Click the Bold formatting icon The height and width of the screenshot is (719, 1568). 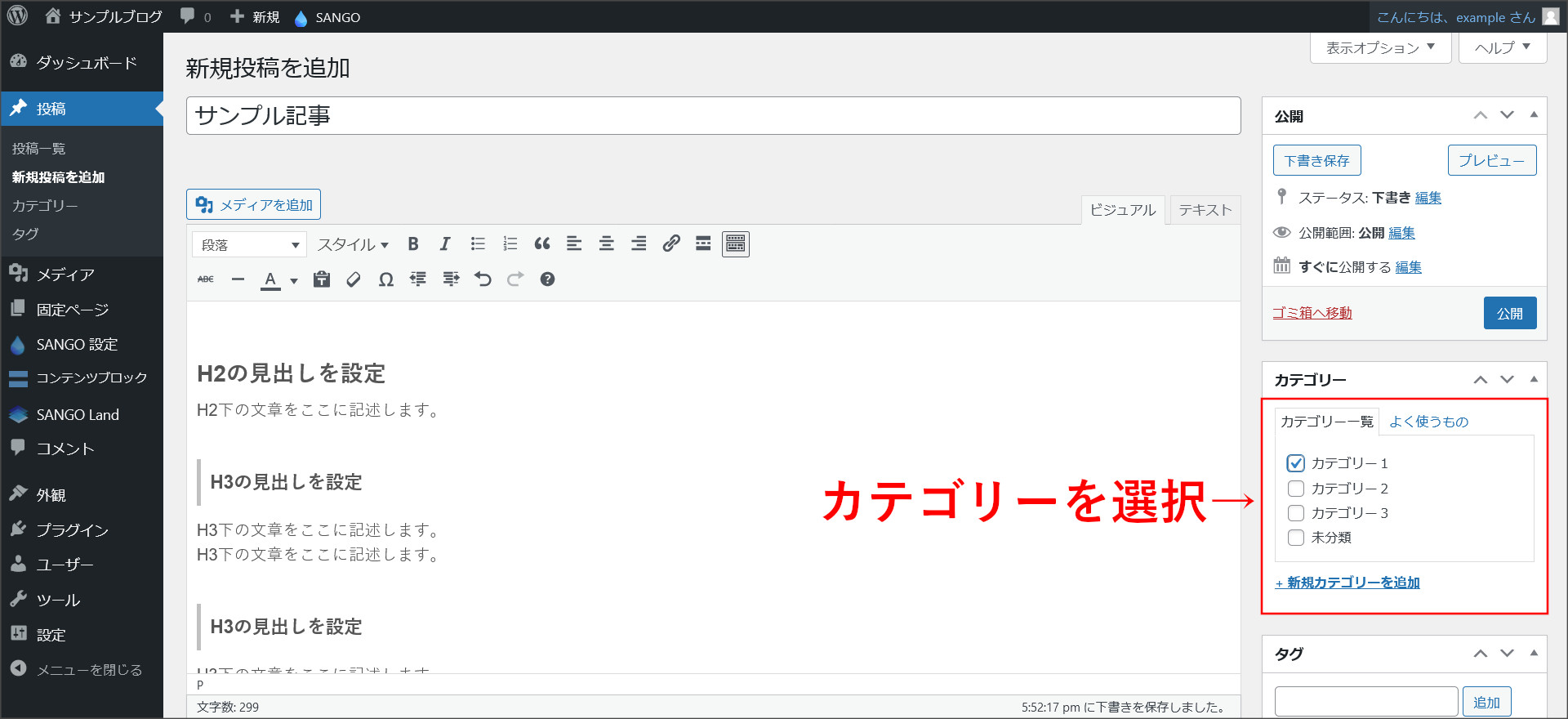[413, 244]
